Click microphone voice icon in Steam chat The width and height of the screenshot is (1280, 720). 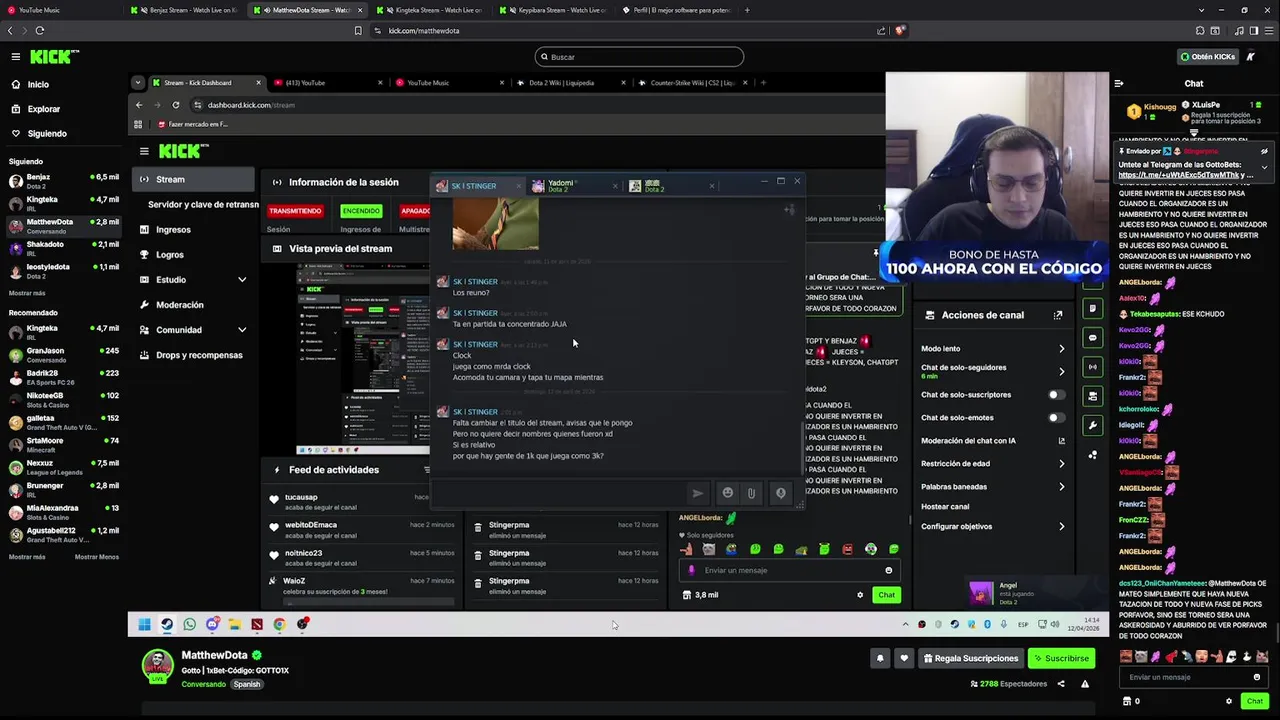(x=781, y=493)
